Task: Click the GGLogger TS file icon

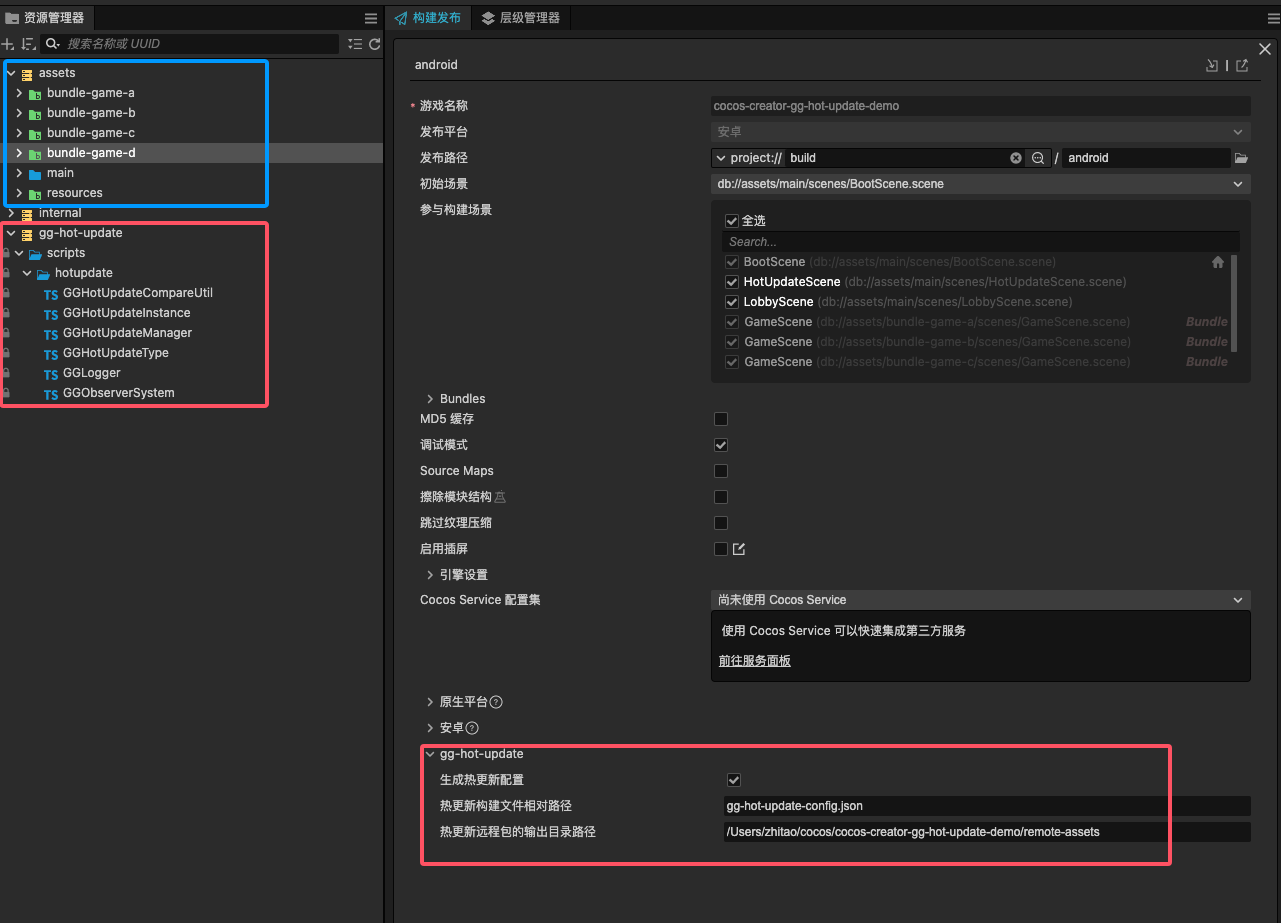Action: [51, 374]
